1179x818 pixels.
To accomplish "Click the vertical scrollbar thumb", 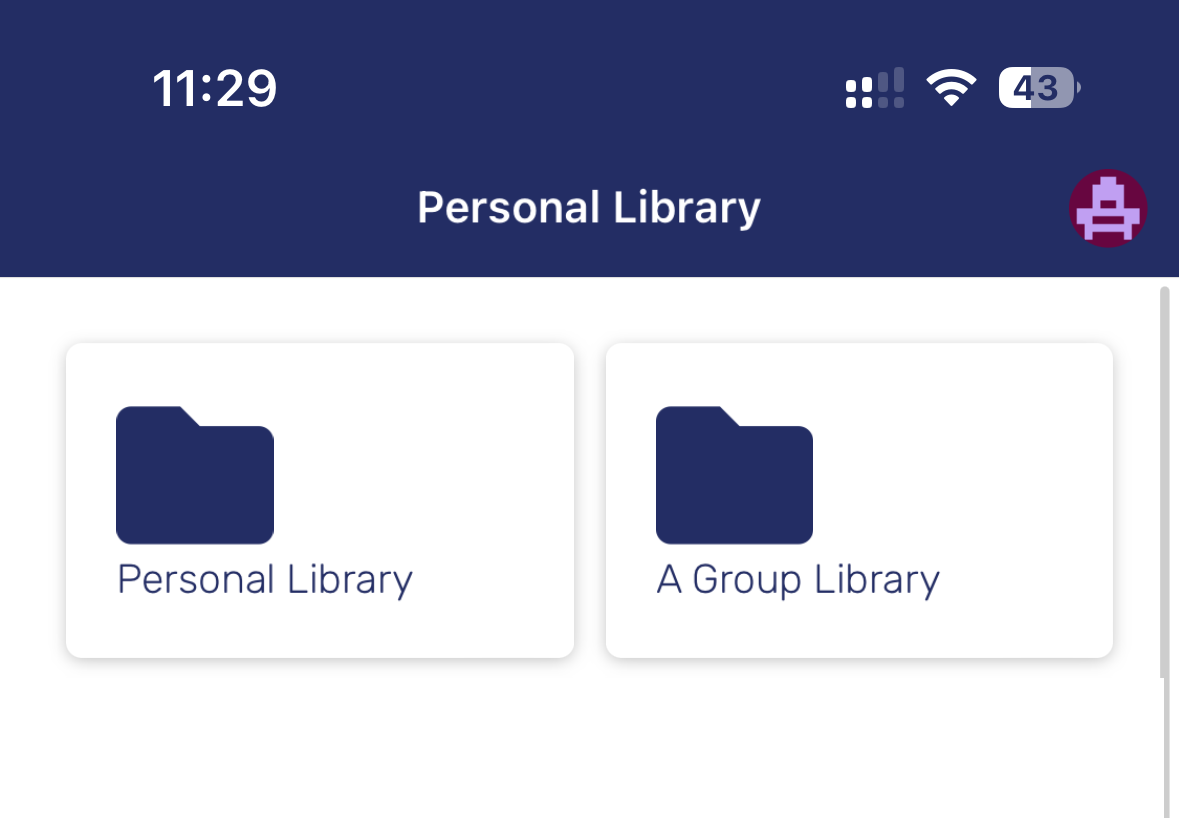I will (1165, 481).
